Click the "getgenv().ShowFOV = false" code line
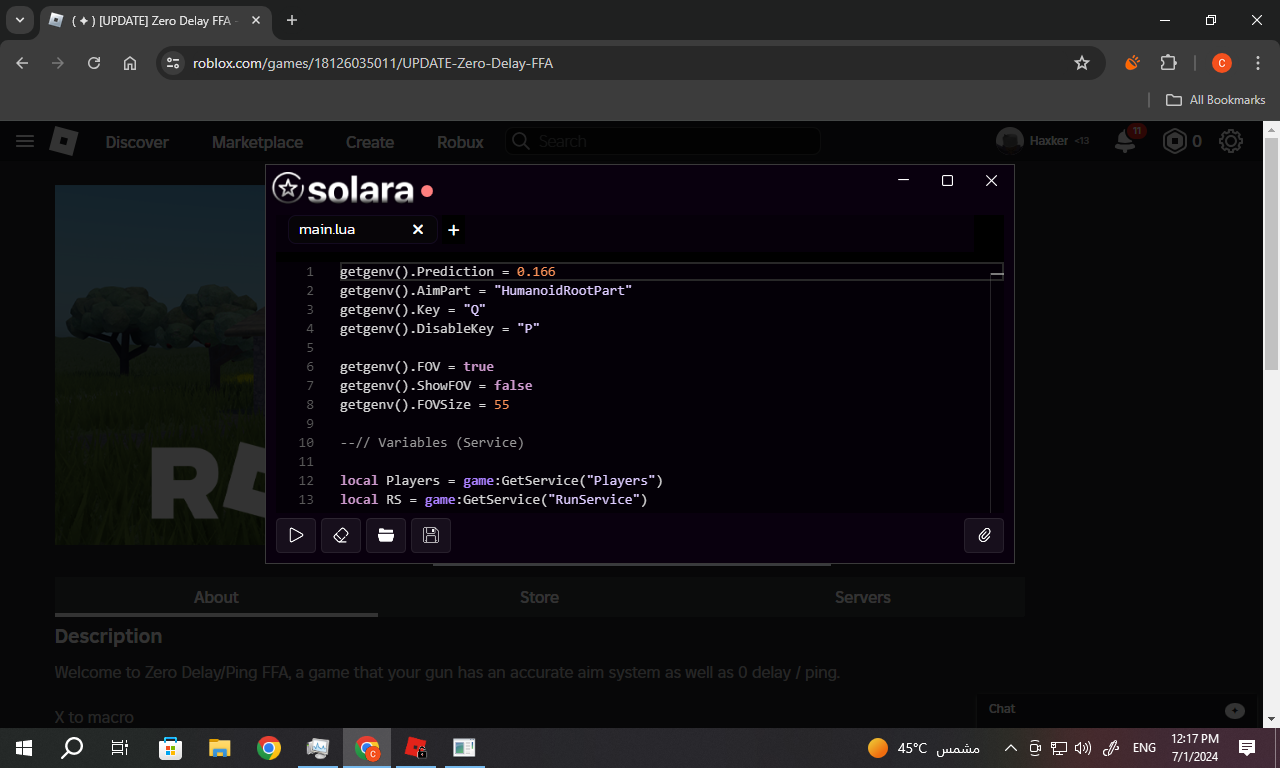The width and height of the screenshot is (1280, 768). [x=436, y=386]
